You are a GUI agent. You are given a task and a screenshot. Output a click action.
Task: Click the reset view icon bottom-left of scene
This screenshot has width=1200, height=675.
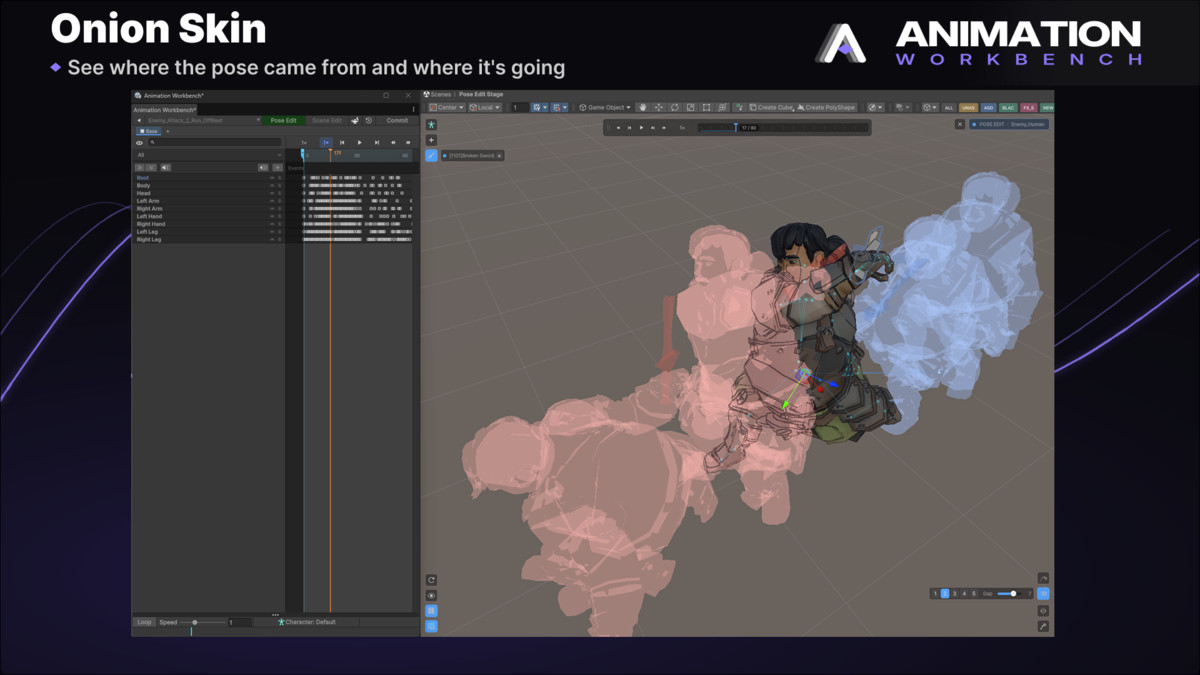(x=431, y=580)
